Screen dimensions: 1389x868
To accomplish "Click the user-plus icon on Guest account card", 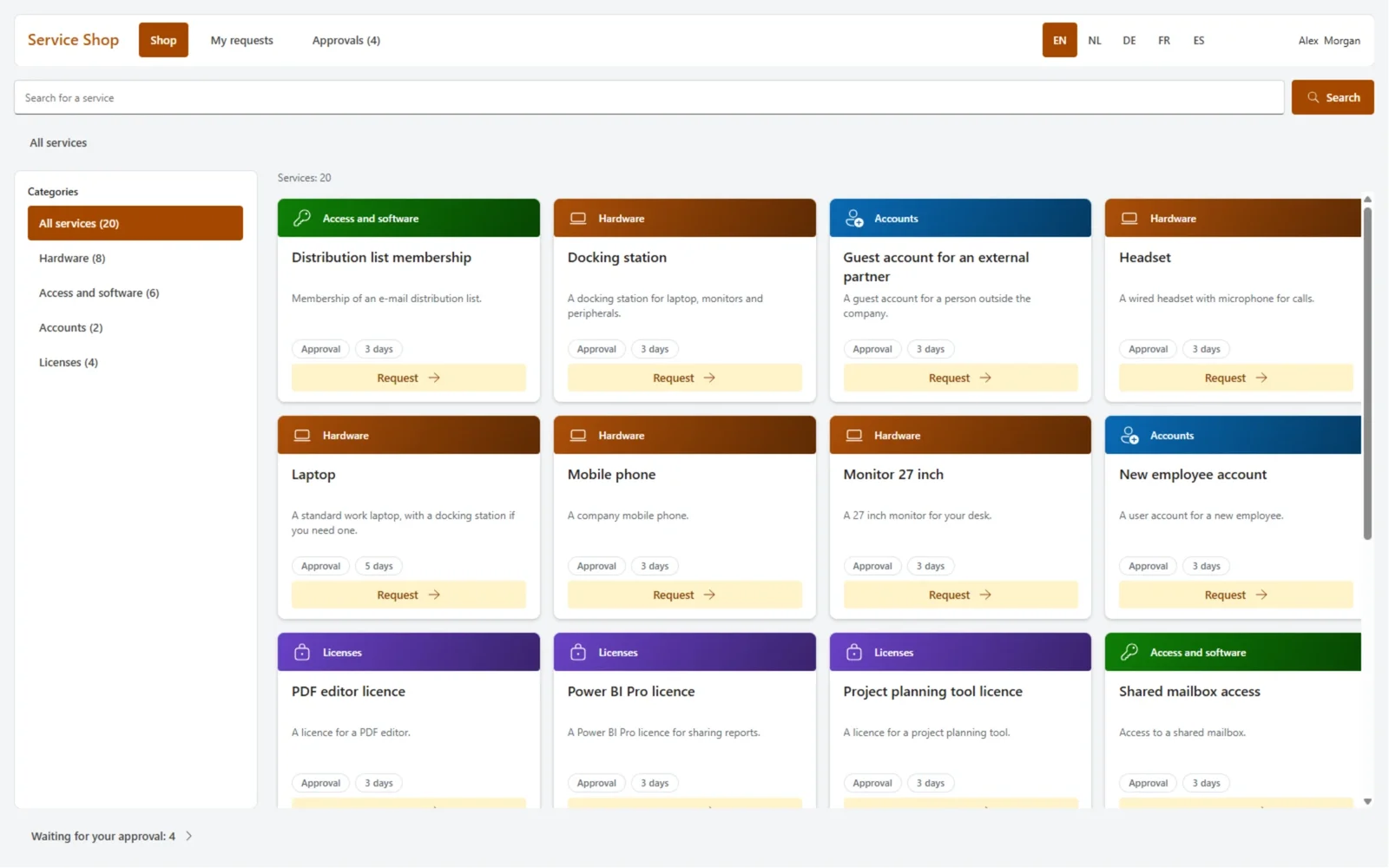I will tap(854, 218).
